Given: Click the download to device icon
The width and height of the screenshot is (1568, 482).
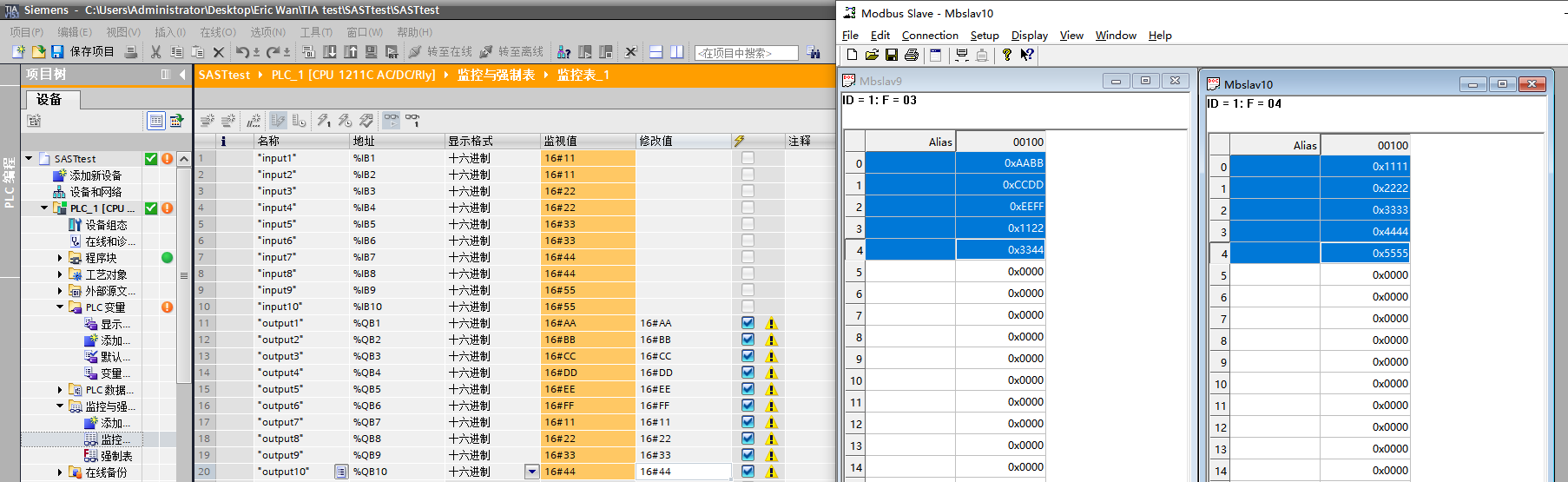Looking at the screenshot, I should [x=330, y=52].
